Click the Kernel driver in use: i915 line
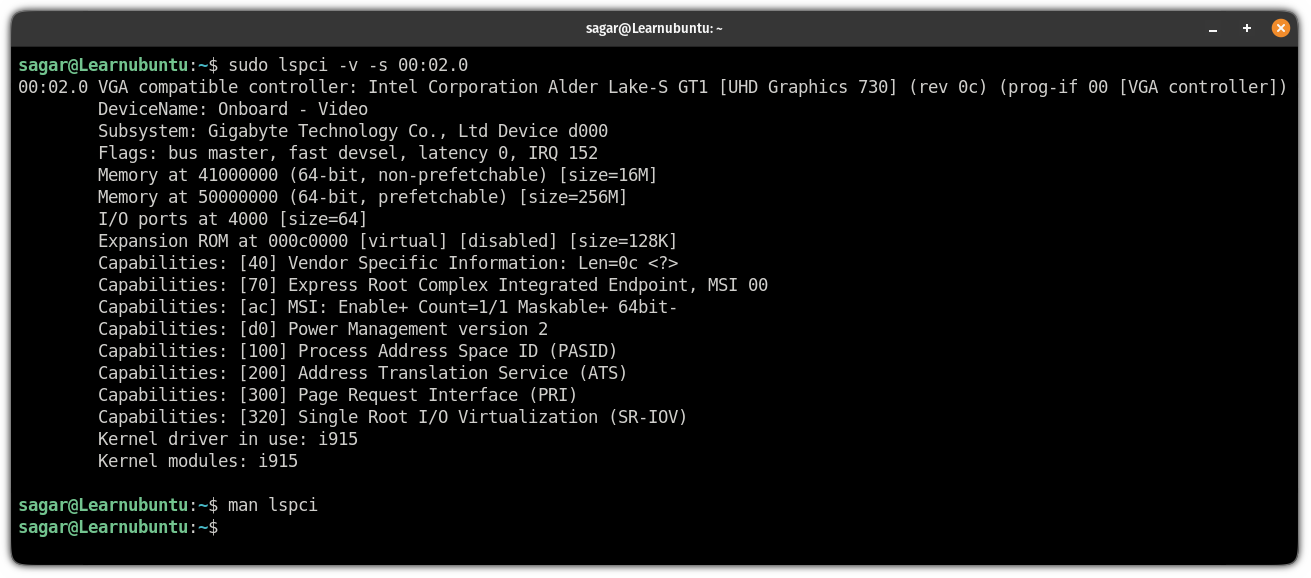This screenshot has height=578, width=1311. [227, 438]
